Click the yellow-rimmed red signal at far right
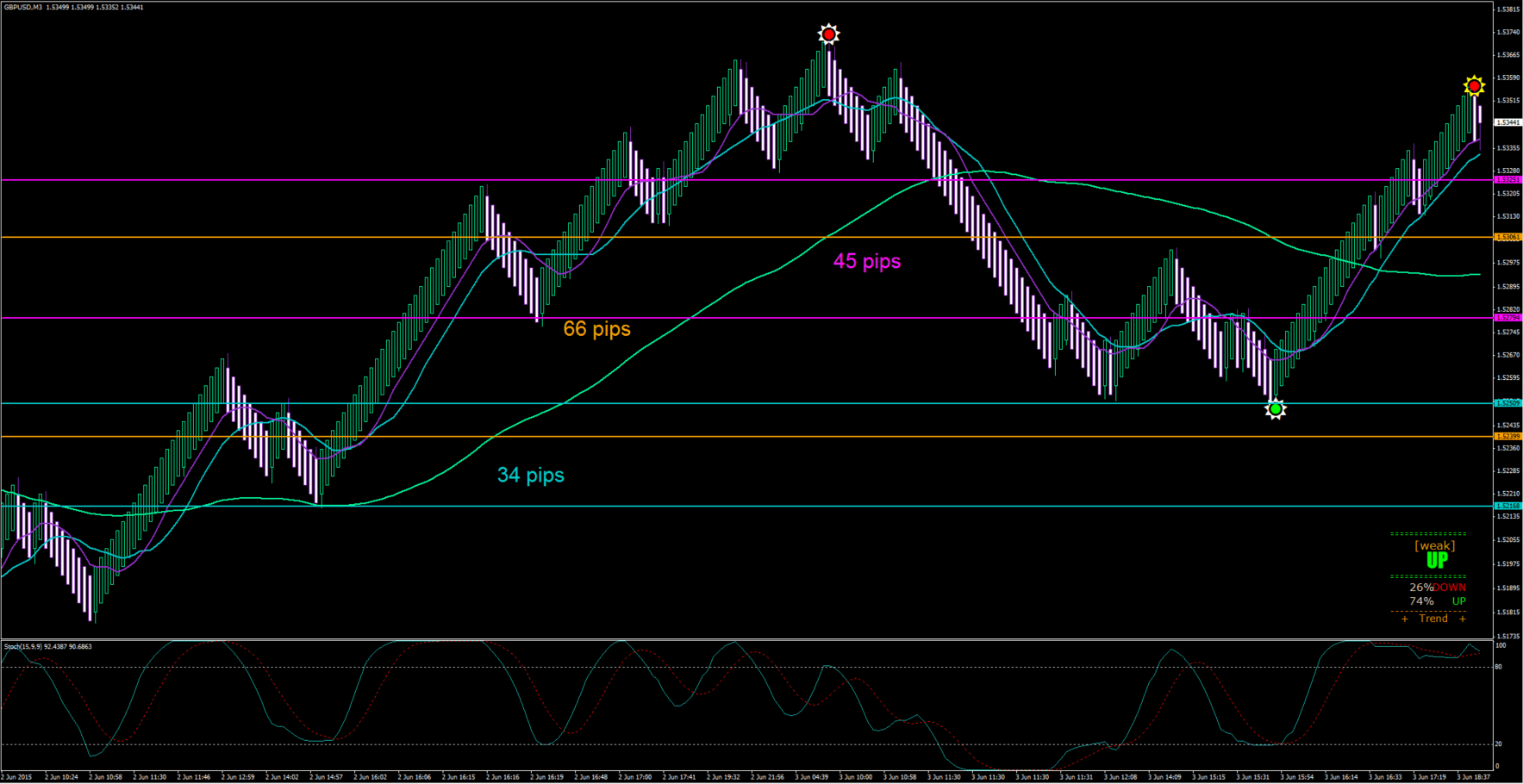This screenshot has width=1523, height=784. (x=1474, y=86)
